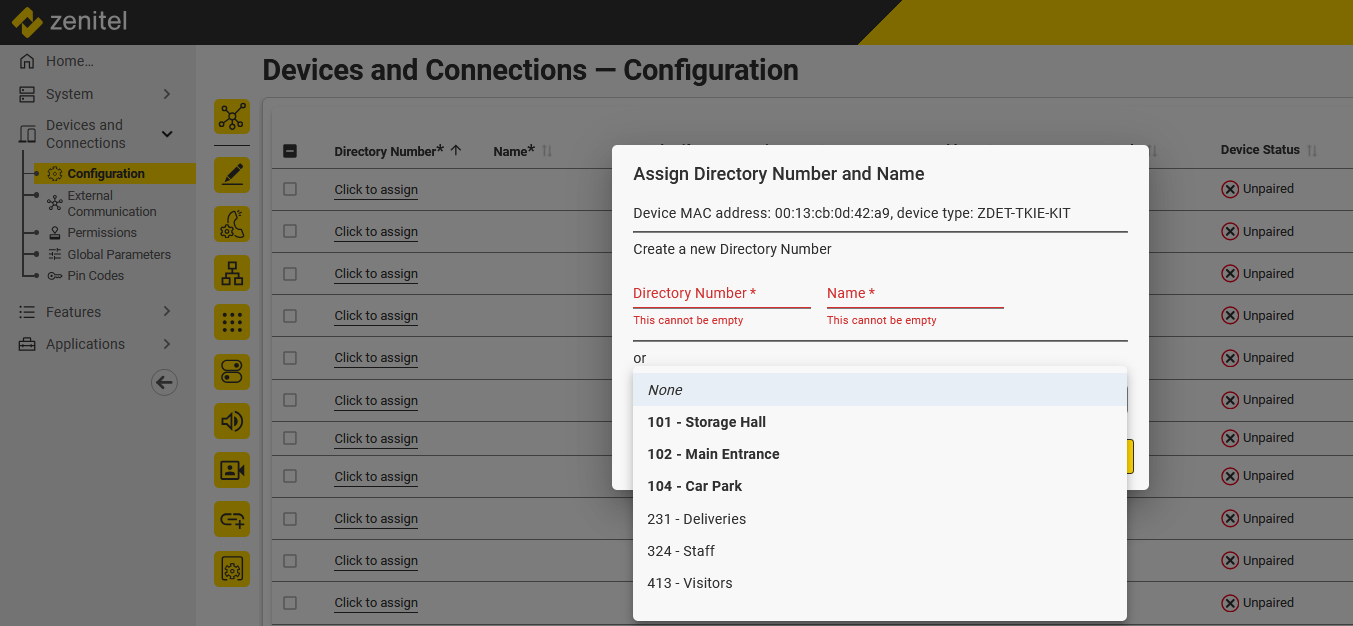Image resolution: width=1353 pixels, height=626 pixels.
Task: Open the speaker audio toolbar icon
Action: tap(232, 421)
